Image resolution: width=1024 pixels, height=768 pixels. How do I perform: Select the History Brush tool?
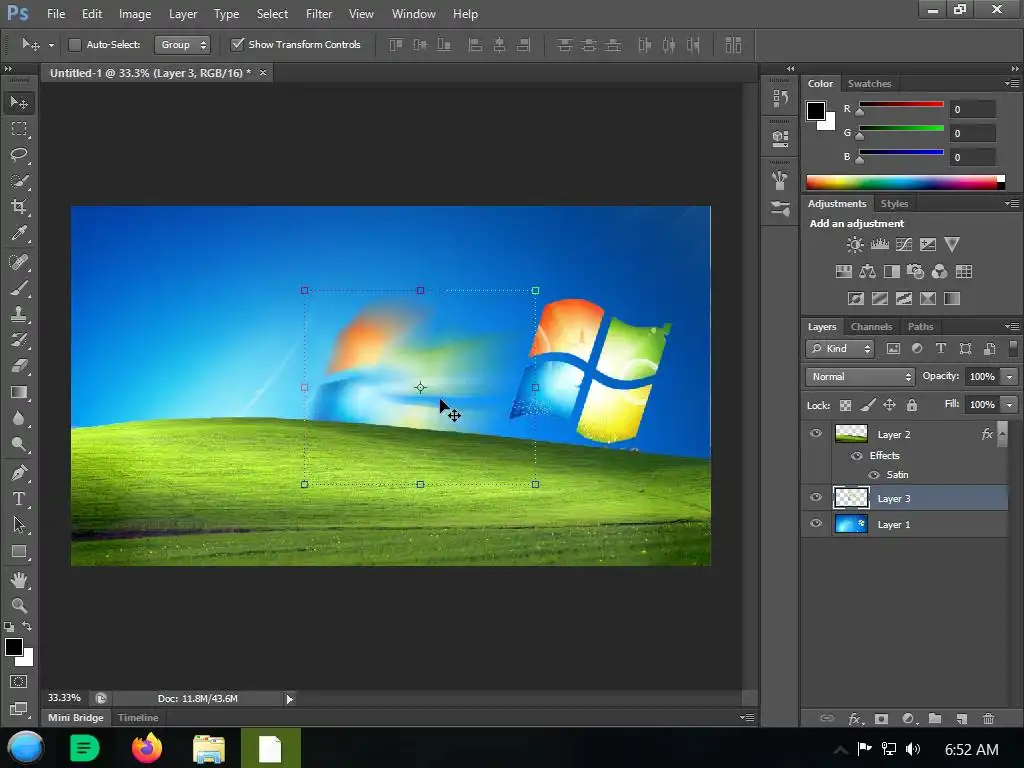point(19,340)
